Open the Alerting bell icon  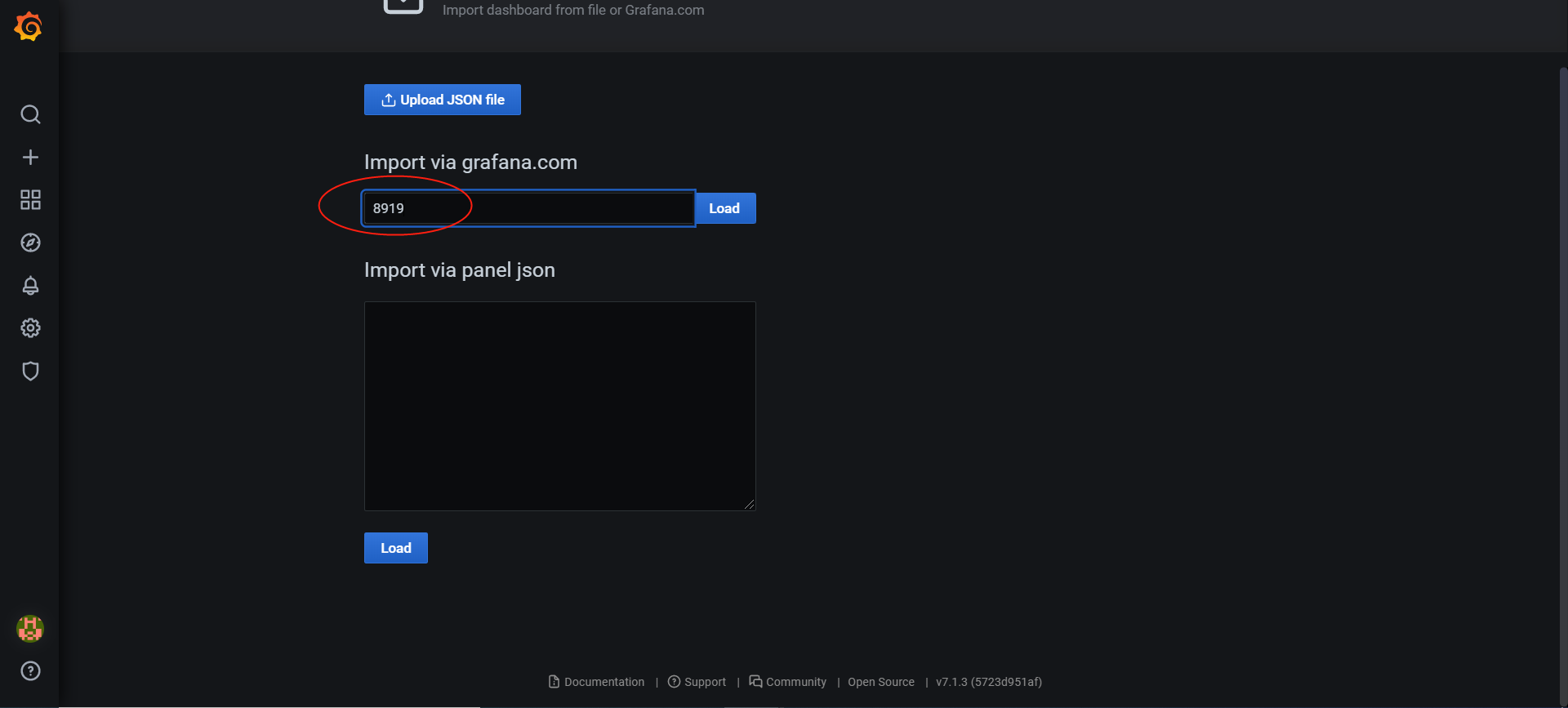pyautogui.click(x=30, y=286)
